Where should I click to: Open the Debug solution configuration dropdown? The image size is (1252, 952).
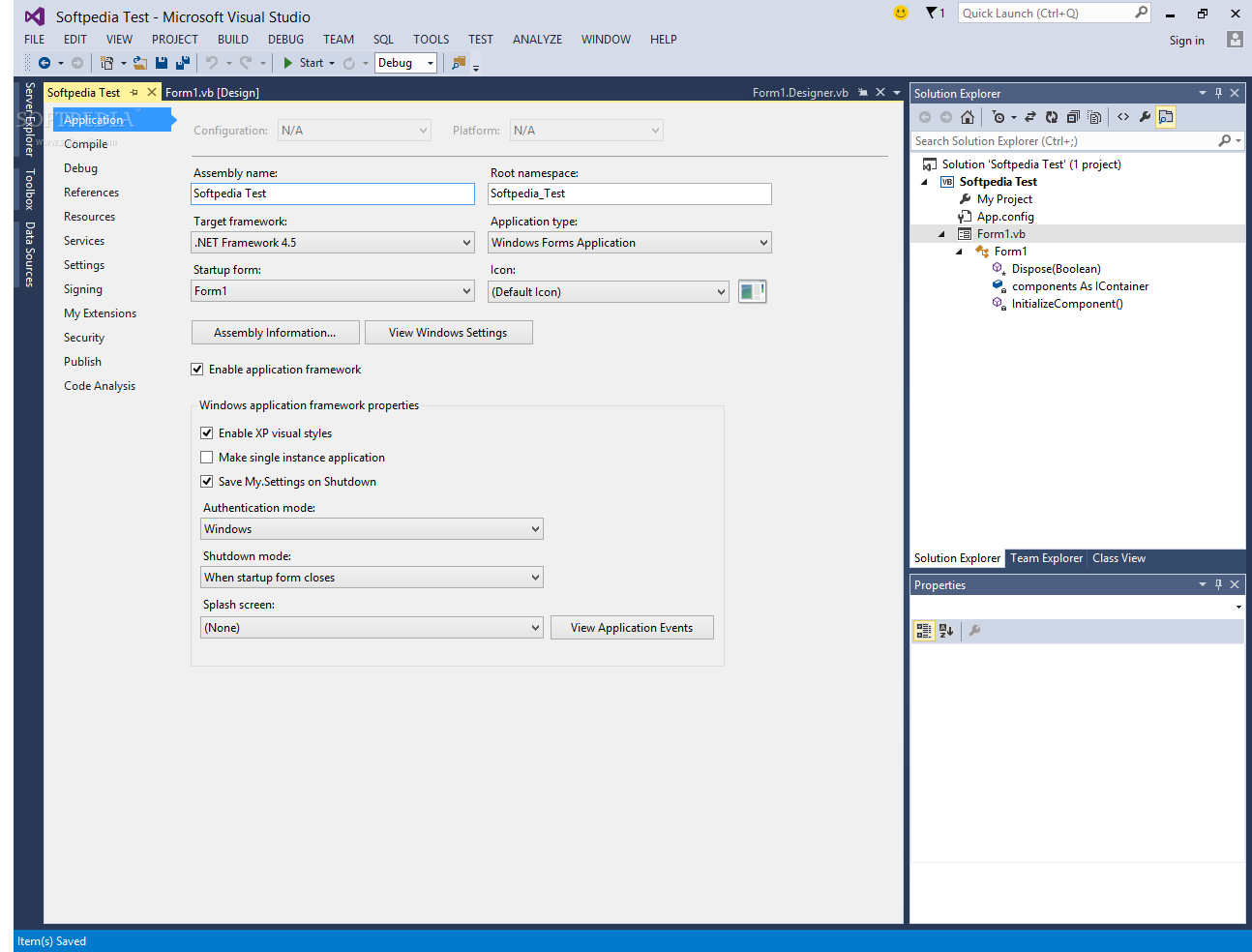(406, 63)
